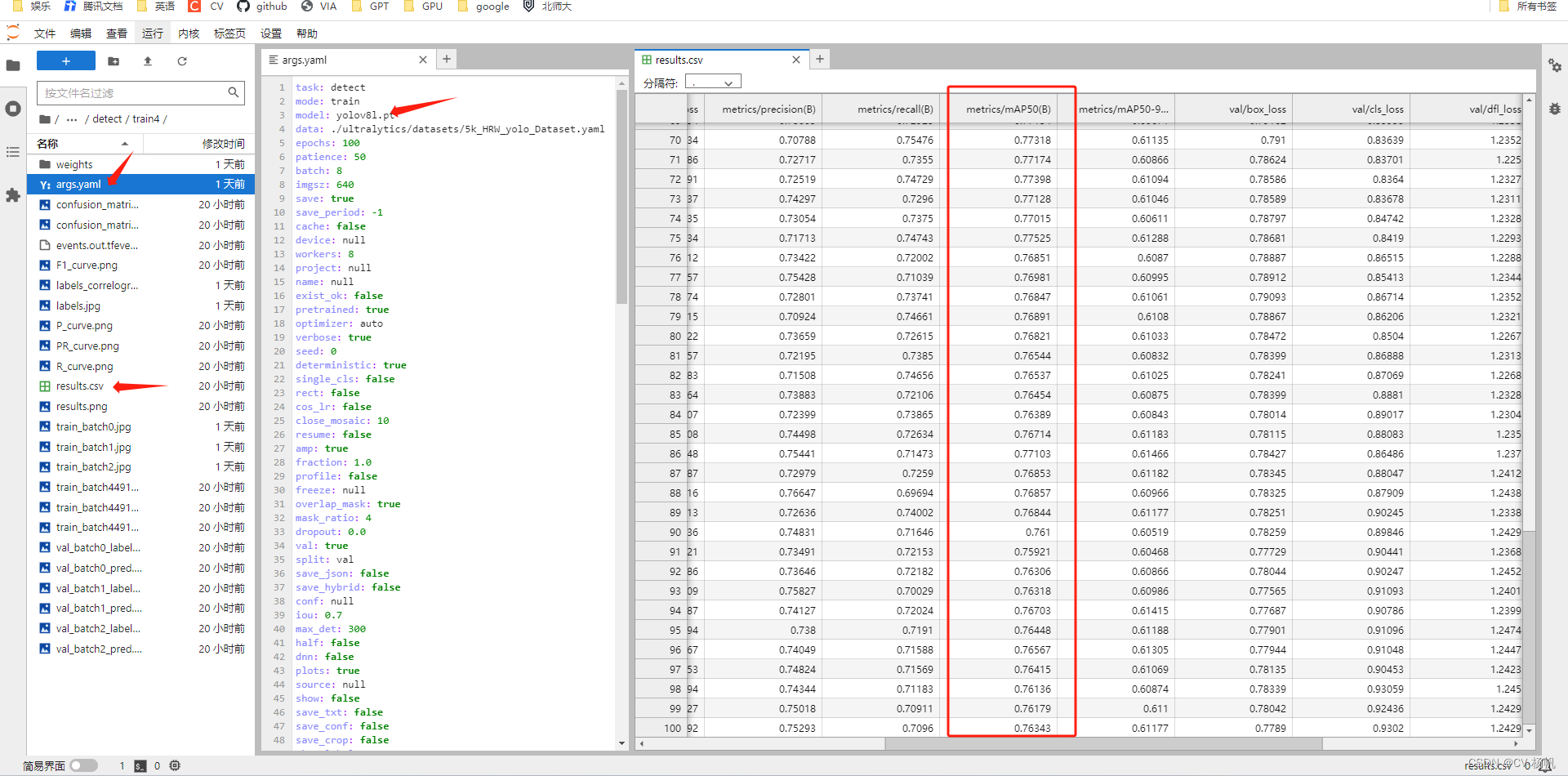Create a new folder with the folder icon
The height and width of the screenshot is (776, 1568).
114,61
